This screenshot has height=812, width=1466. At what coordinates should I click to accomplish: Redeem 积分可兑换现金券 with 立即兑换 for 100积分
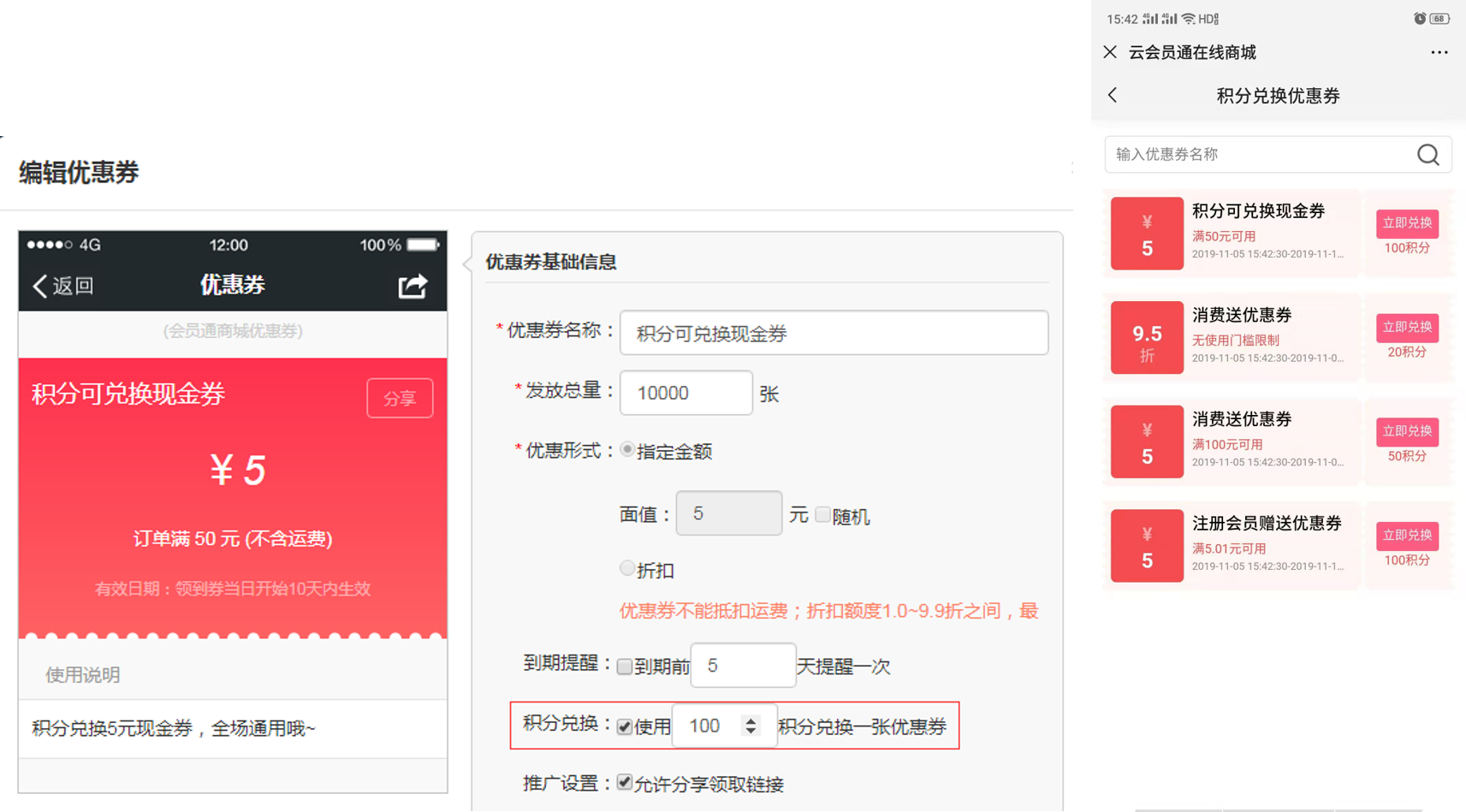1407,223
